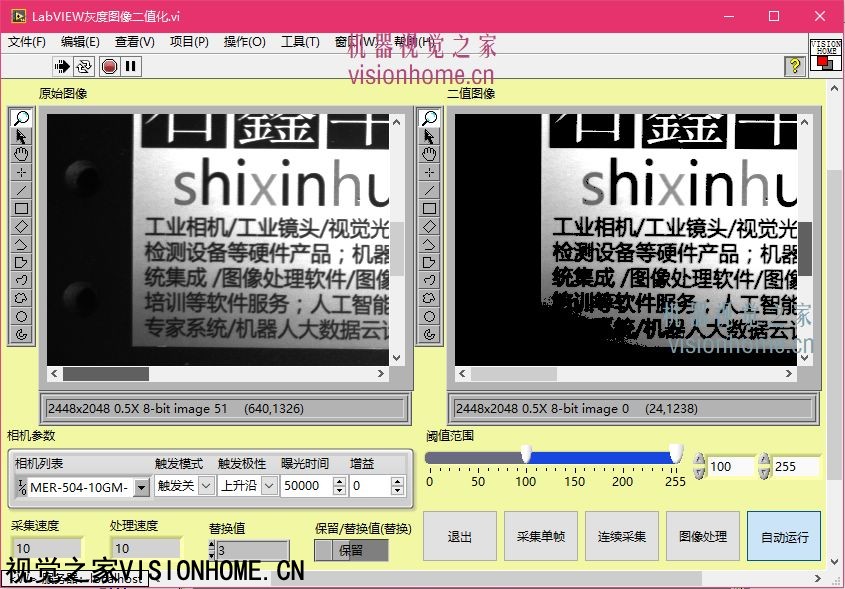This screenshot has width=845, height=589.
Task: Expand the 触发模式 dropdown
Action: 206,486
